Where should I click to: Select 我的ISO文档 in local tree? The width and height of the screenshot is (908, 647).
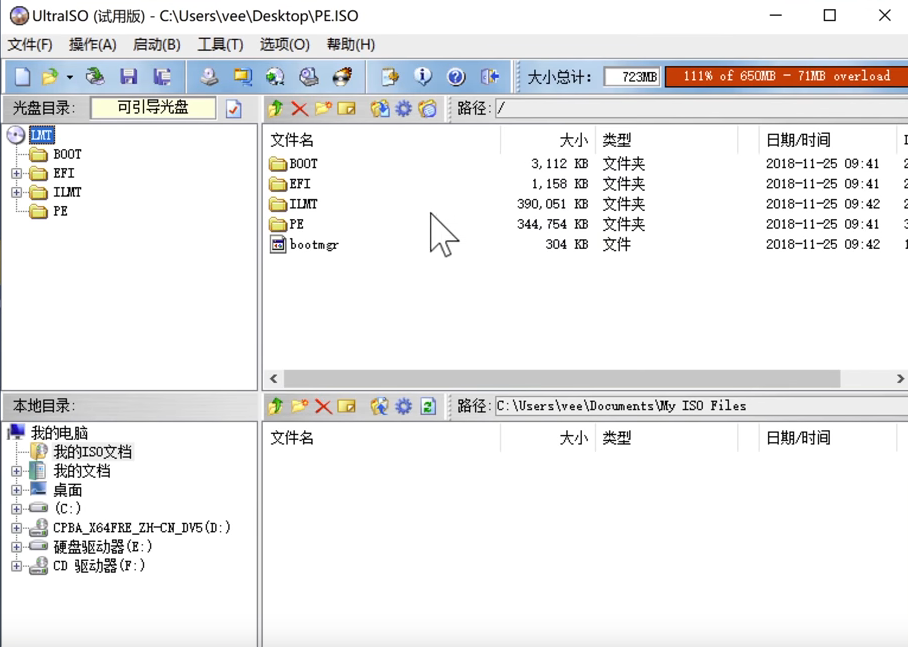(93, 452)
